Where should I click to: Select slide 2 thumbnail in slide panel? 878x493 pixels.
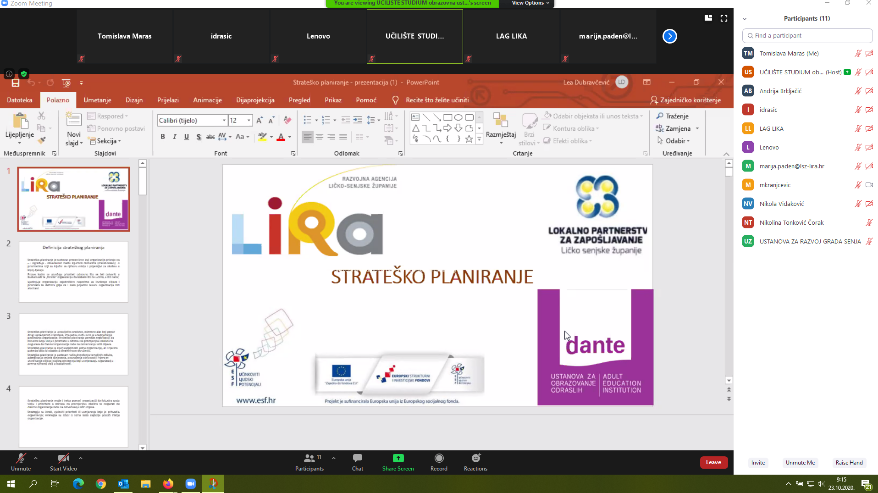pyautogui.click(x=73, y=270)
